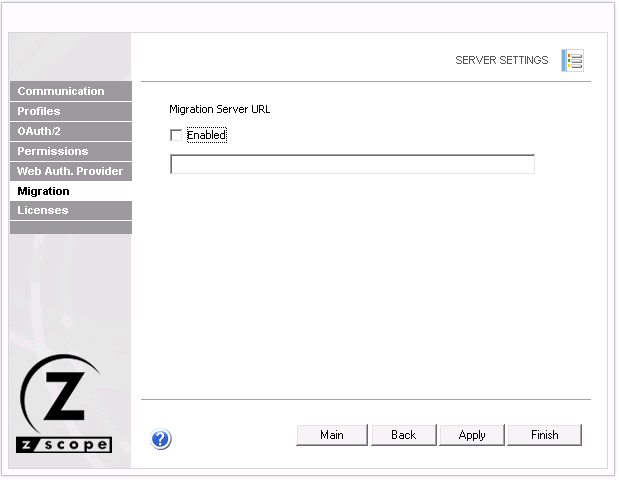Click the empty gray bar below Licenses
618x480 pixels.
pos(70,228)
